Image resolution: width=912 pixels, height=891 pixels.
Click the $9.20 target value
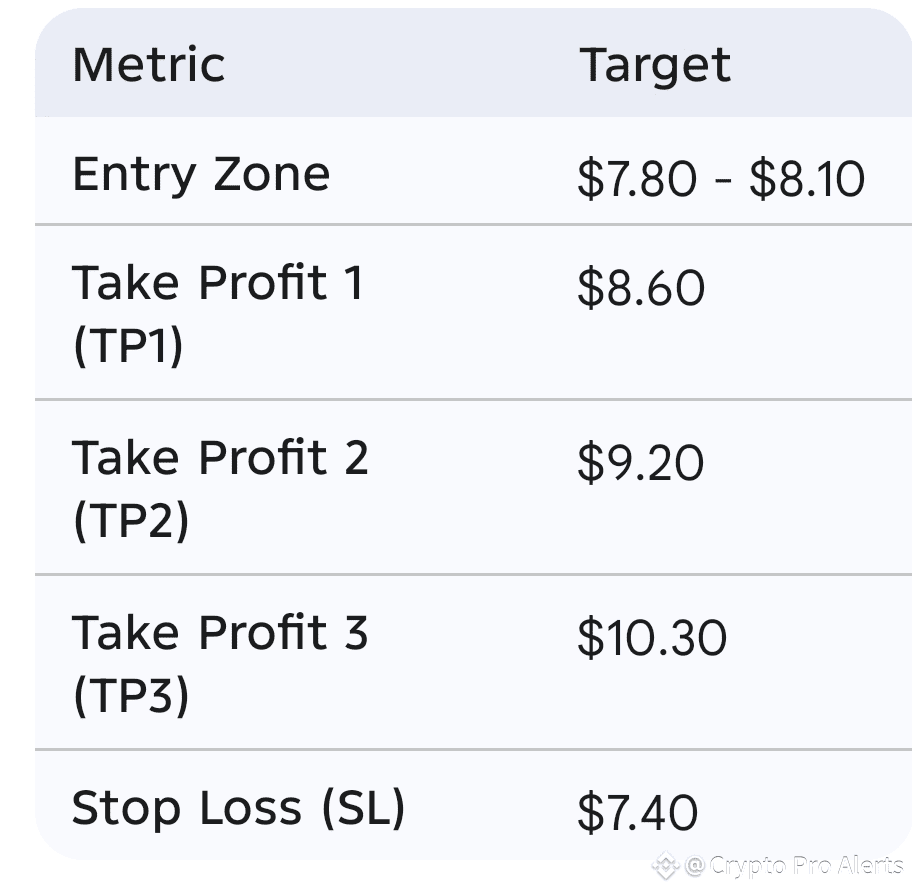coord(640,464)
